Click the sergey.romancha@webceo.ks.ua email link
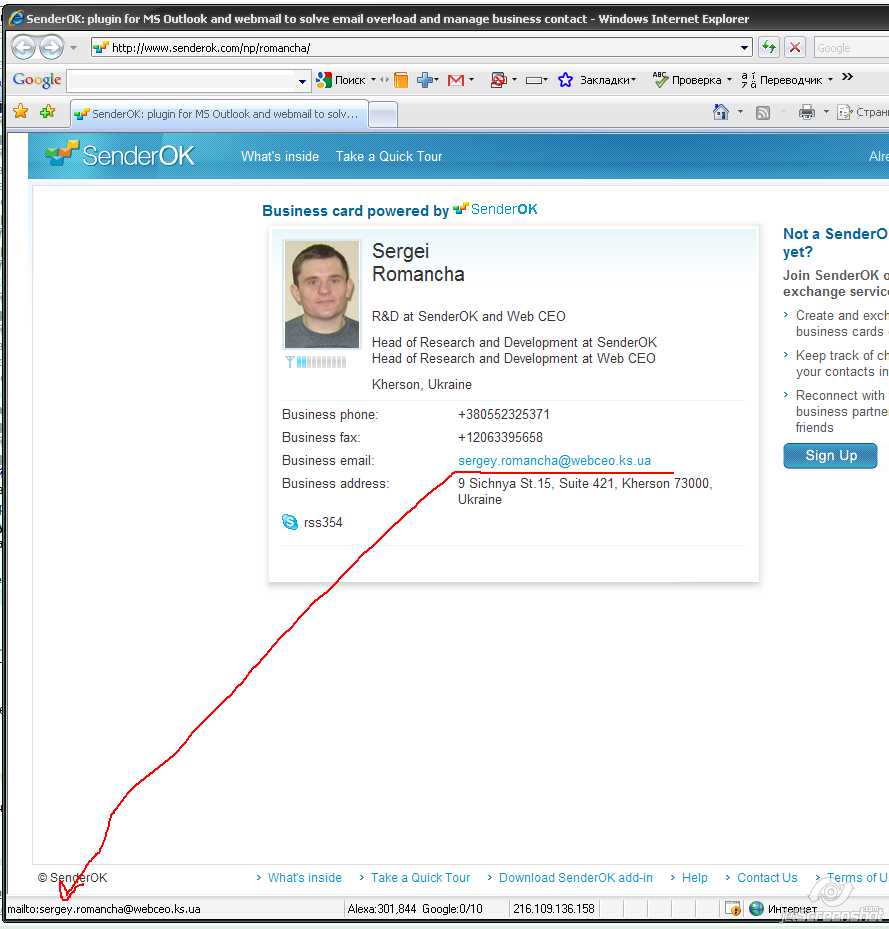 click(x=554, y=461)
